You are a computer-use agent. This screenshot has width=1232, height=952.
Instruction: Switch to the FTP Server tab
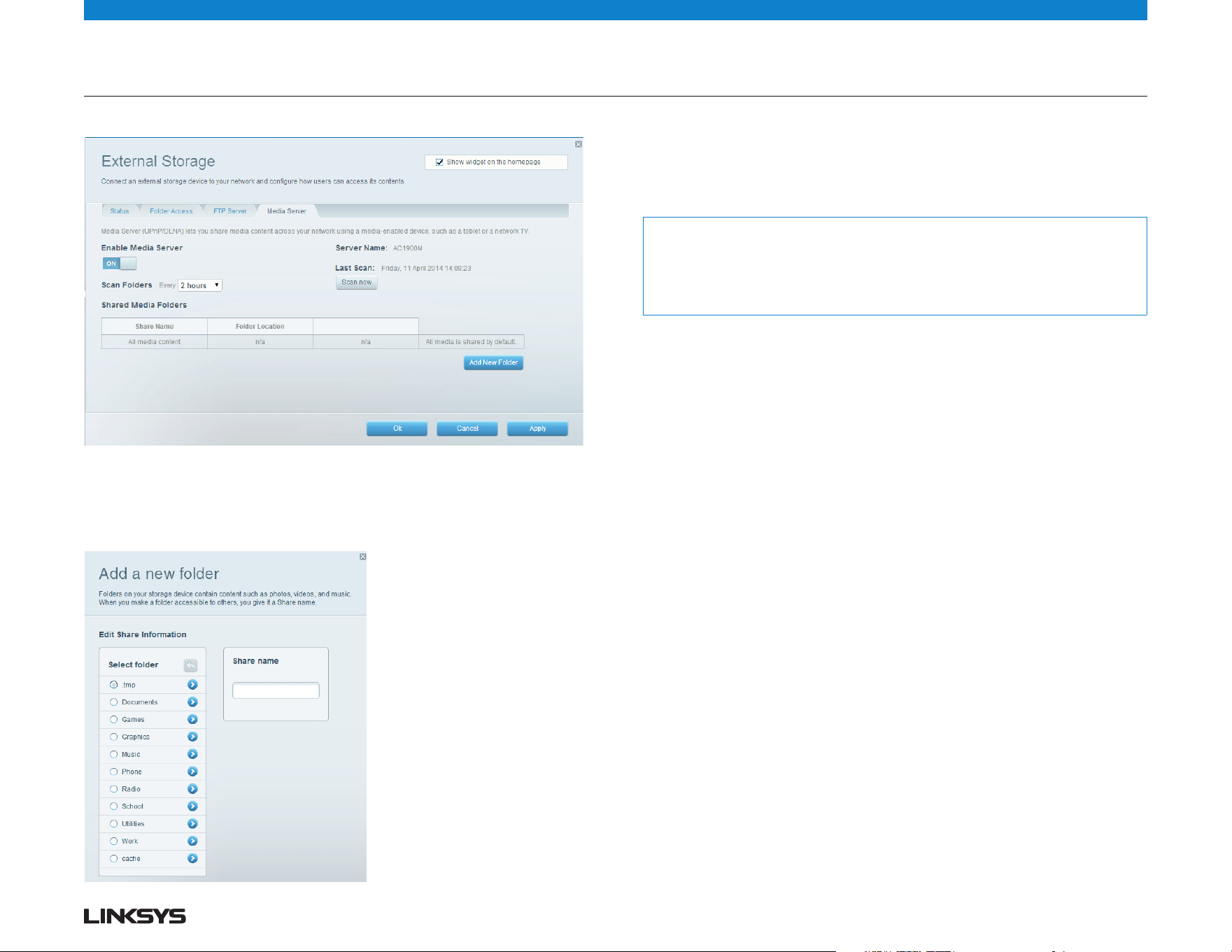click(230, 211)
